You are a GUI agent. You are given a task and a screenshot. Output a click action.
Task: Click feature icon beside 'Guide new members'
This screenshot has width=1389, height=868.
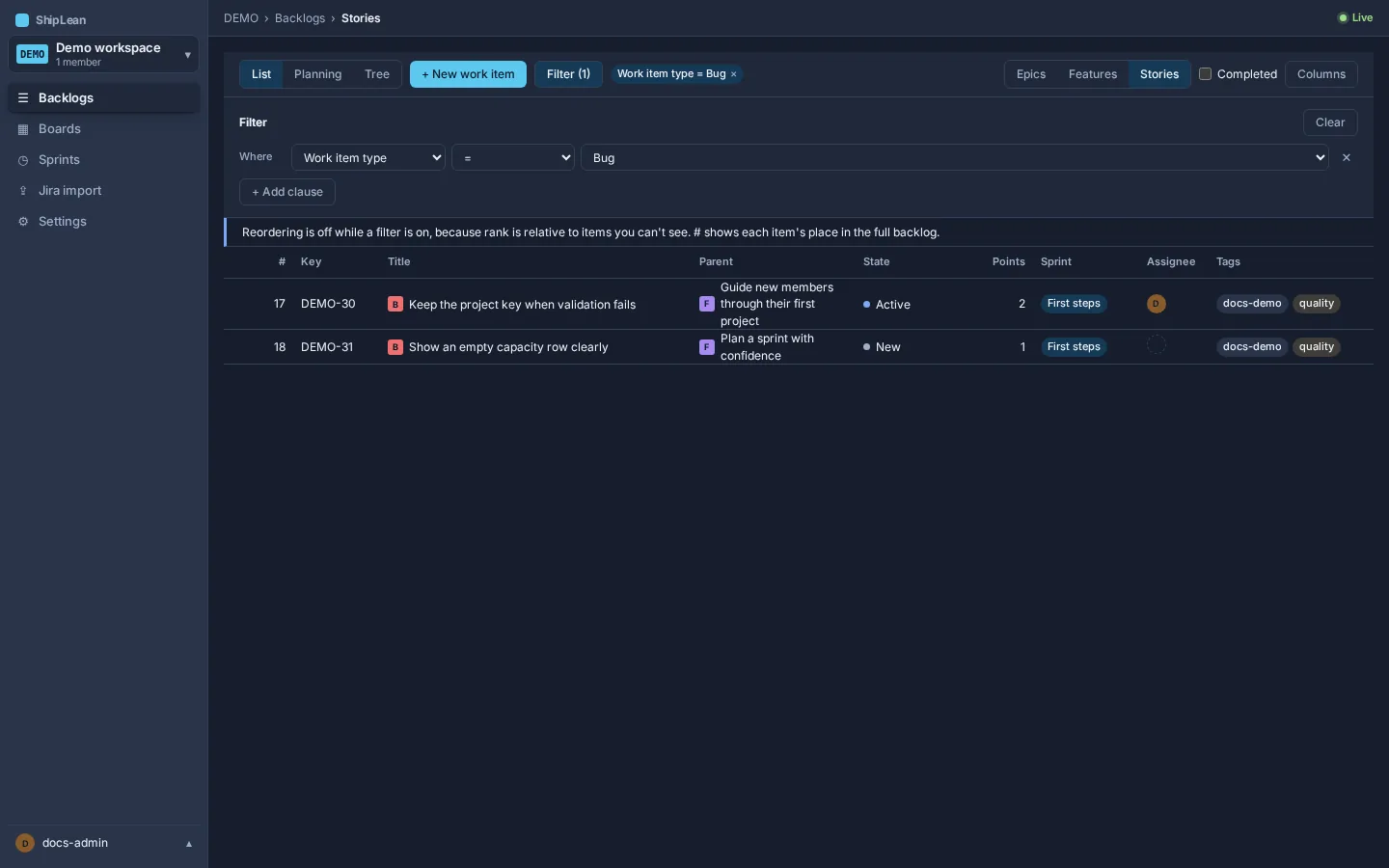707,304
